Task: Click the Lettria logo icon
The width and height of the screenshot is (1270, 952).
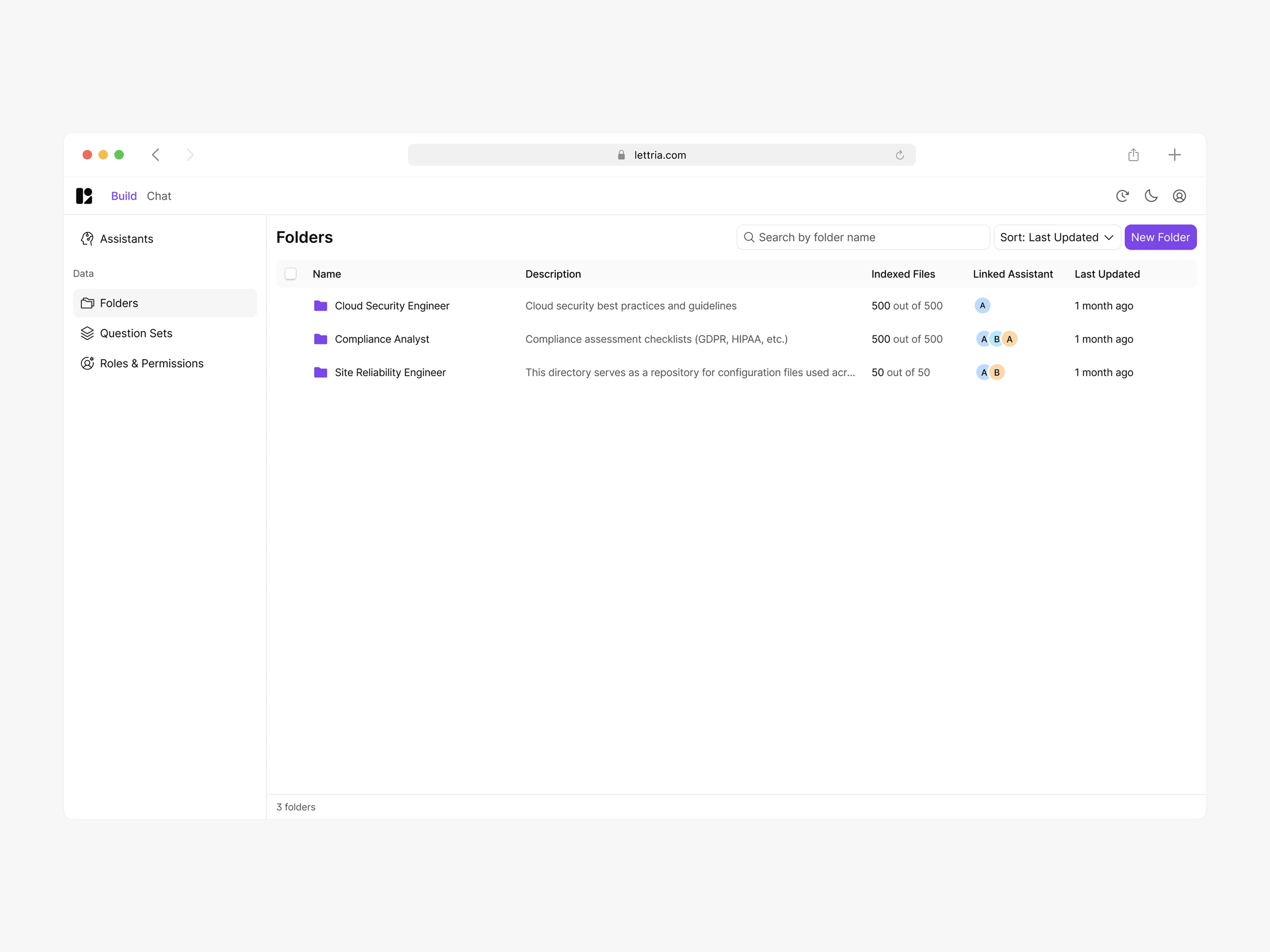Action: tap(84, 196)
